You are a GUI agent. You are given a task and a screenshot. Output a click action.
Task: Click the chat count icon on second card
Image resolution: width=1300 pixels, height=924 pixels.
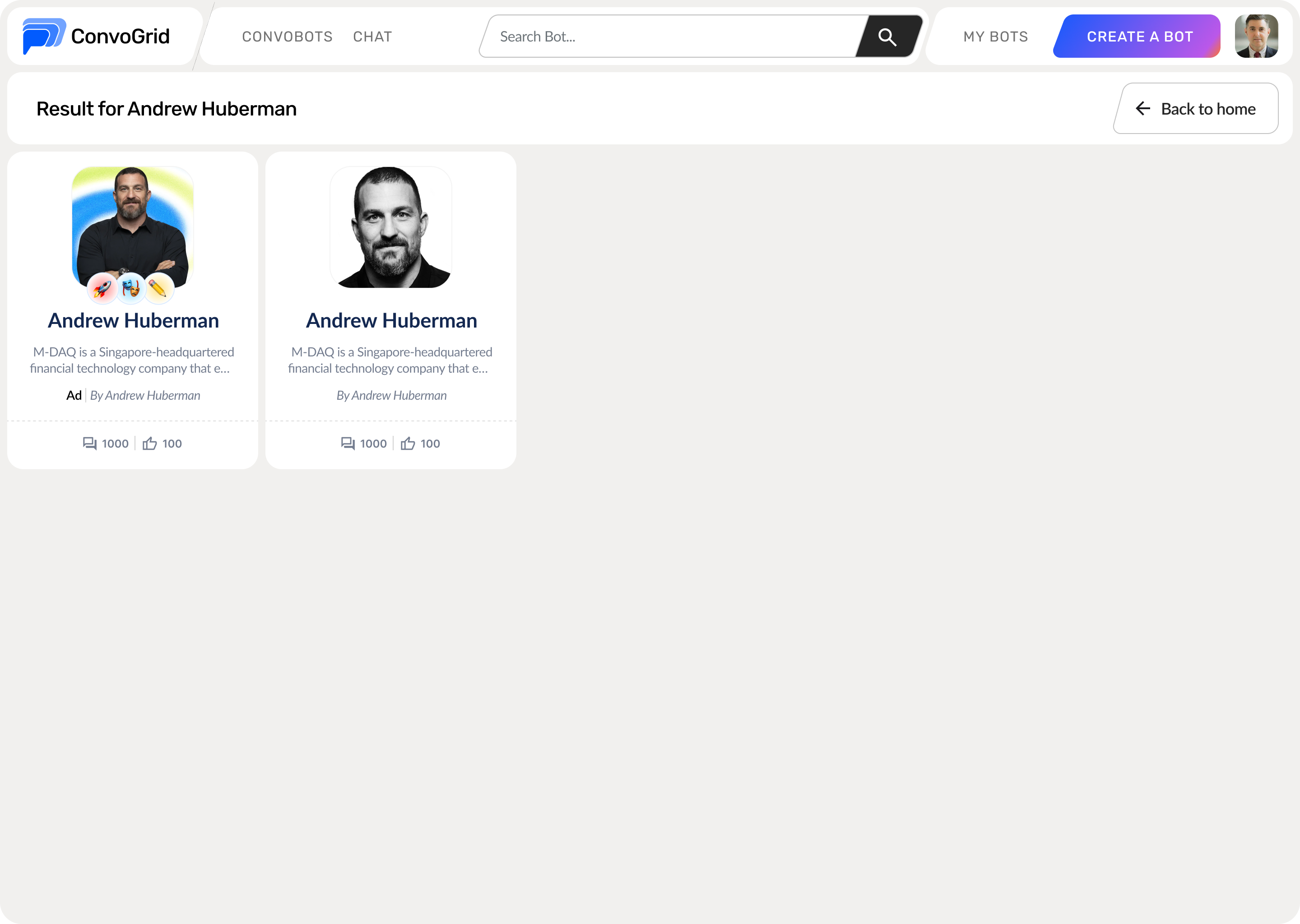pos(348,443)
